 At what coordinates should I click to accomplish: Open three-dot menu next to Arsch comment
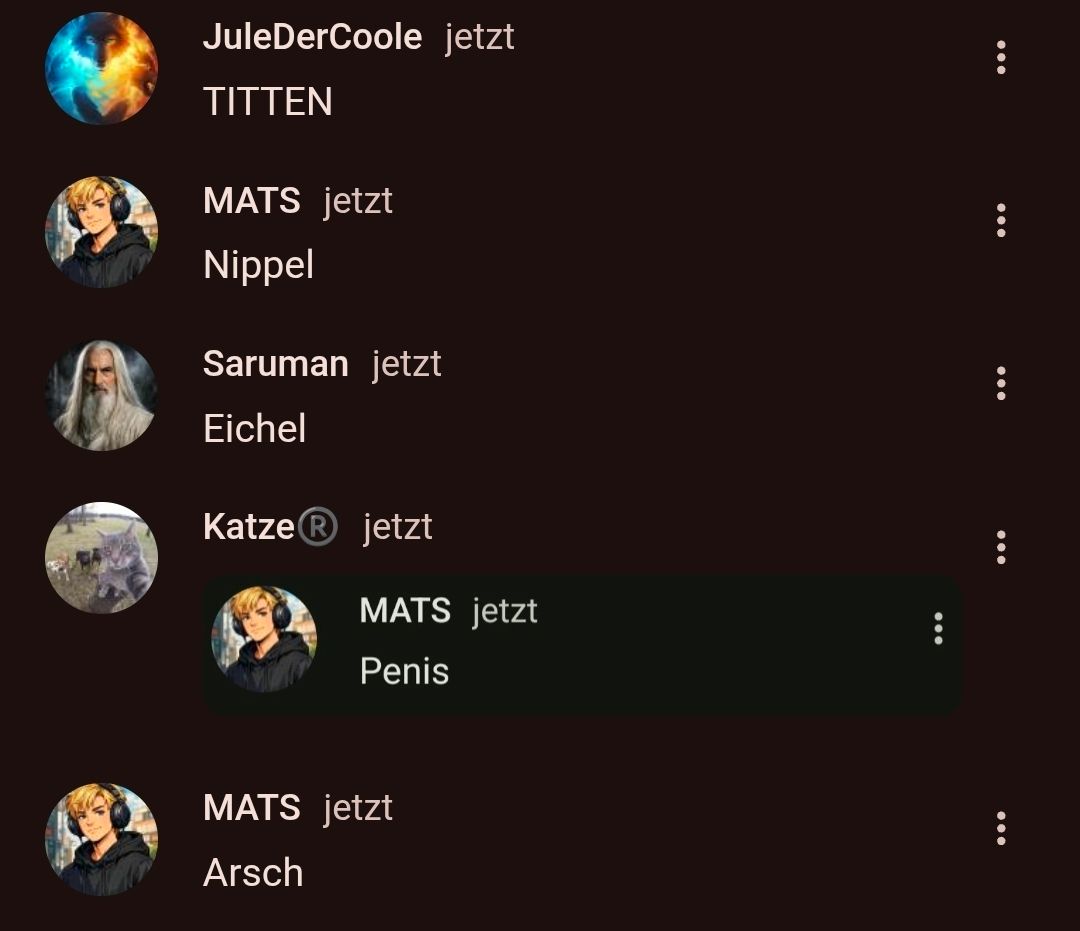(1001, 828)
